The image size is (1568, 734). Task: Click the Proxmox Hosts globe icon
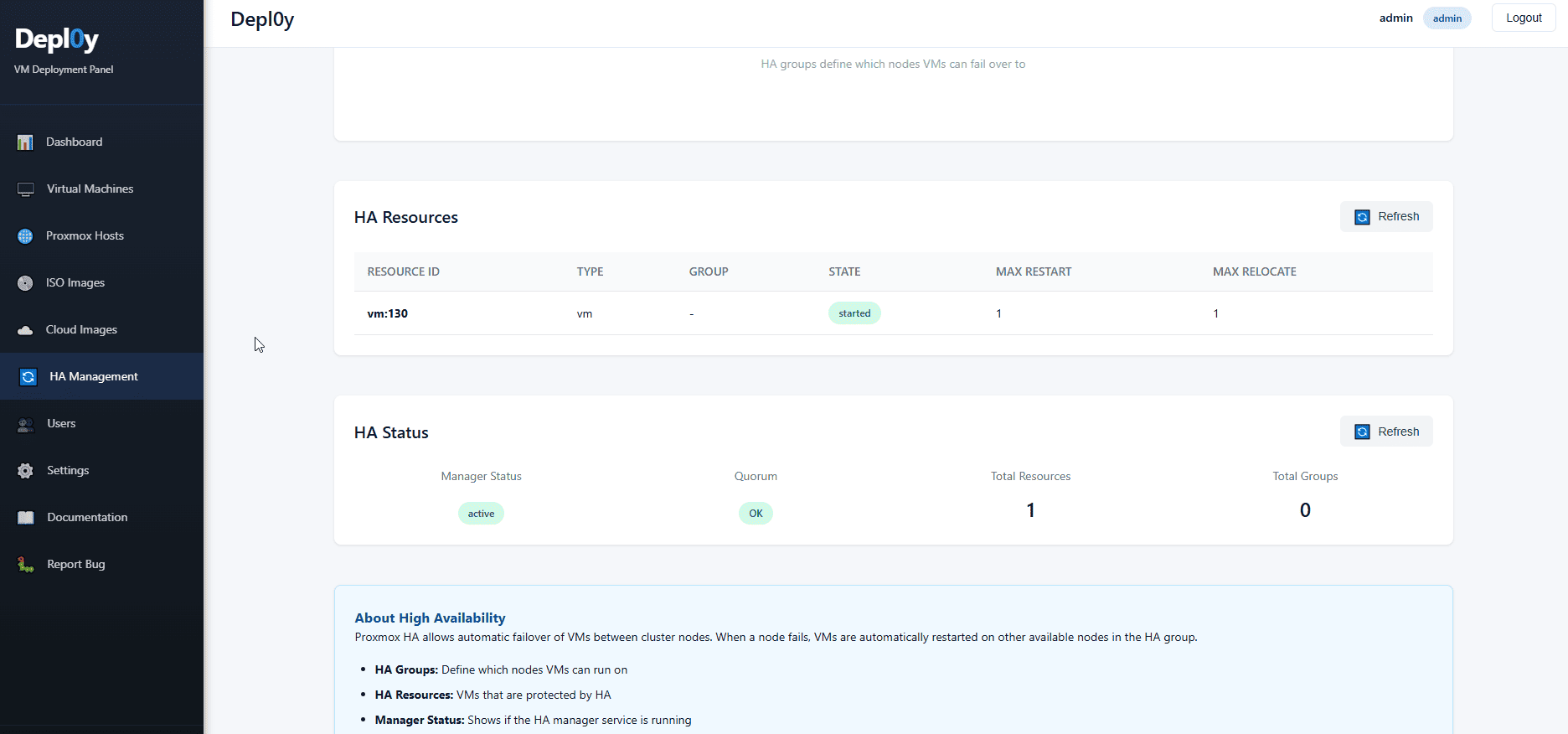click(25, 236)
